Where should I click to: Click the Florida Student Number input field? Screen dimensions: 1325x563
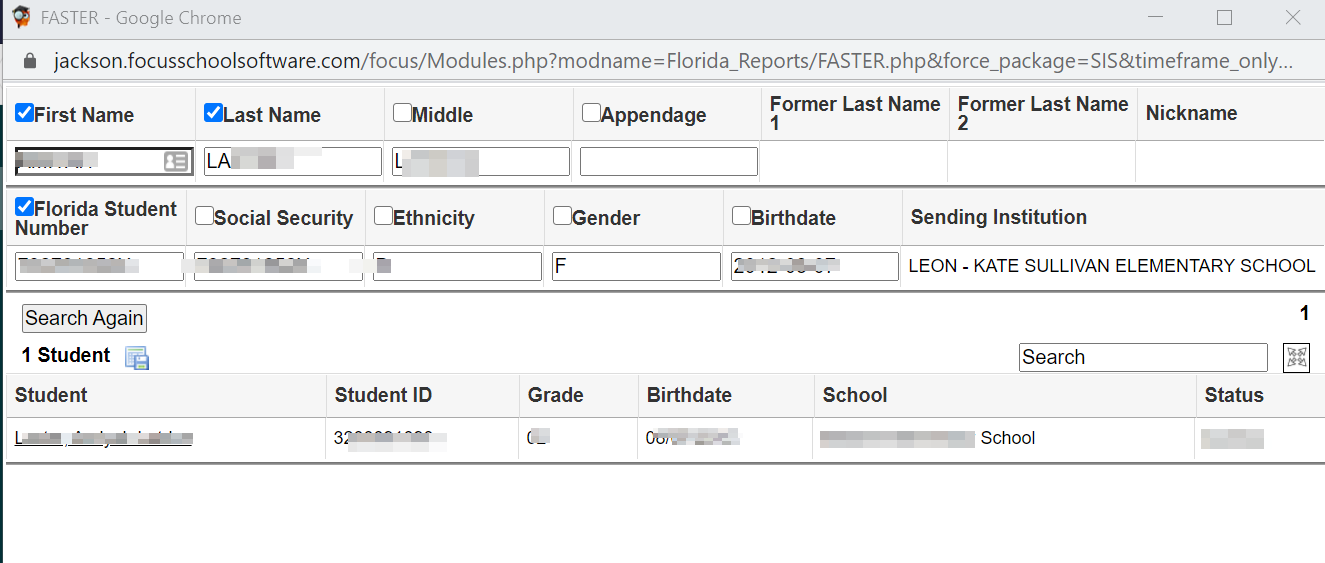(99, 266)
